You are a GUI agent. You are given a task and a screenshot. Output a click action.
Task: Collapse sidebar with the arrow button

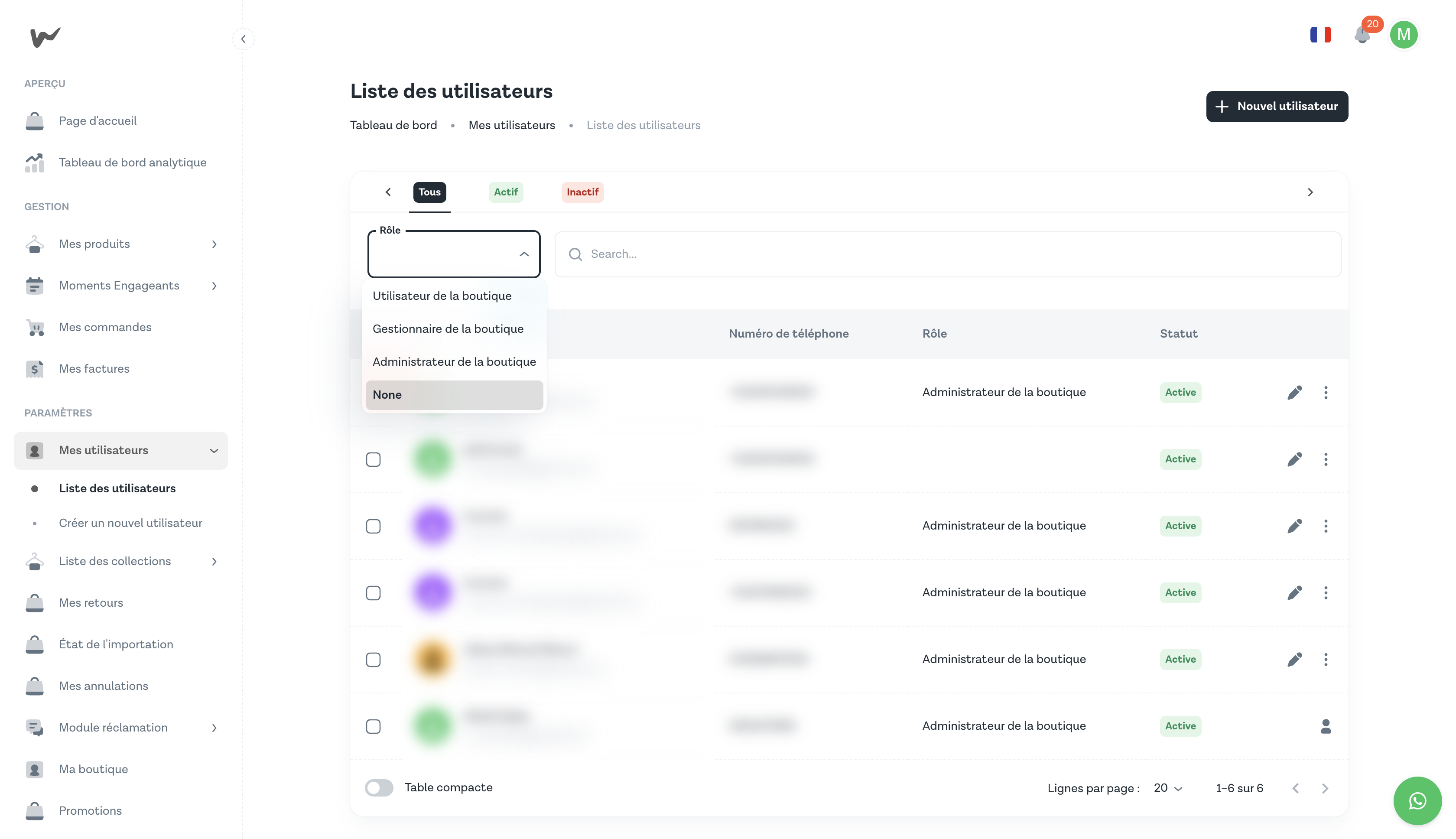tap(243, 39)
